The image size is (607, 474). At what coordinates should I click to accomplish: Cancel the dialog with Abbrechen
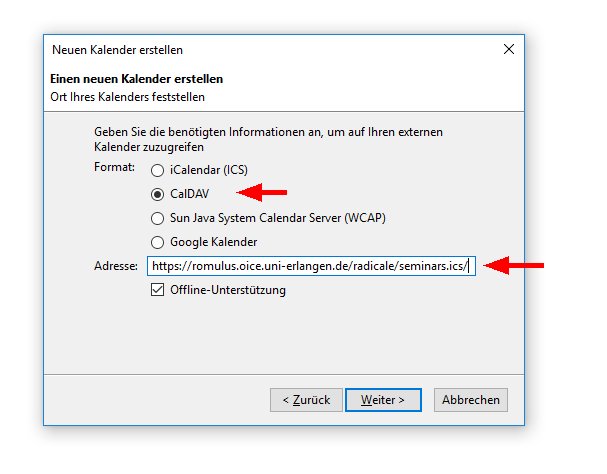tap(471, 400)
